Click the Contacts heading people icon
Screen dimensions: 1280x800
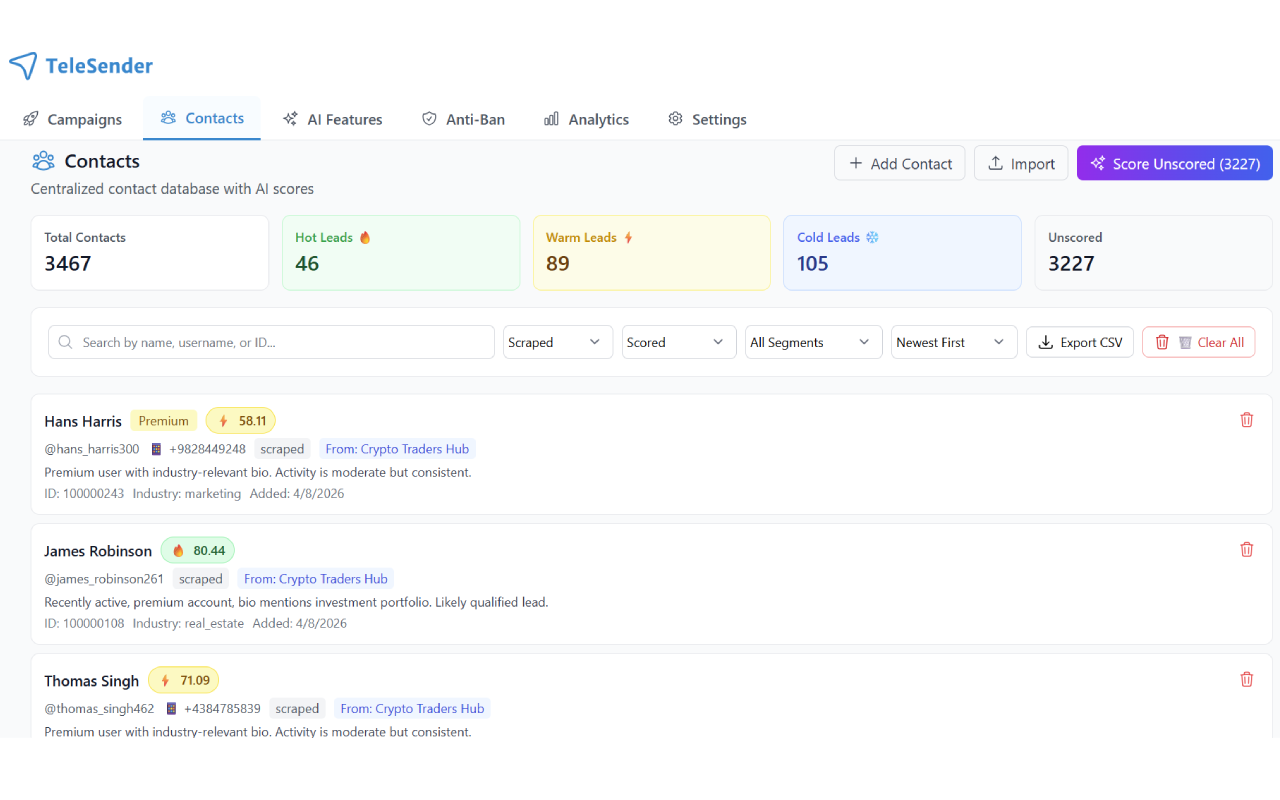(43, 161)
